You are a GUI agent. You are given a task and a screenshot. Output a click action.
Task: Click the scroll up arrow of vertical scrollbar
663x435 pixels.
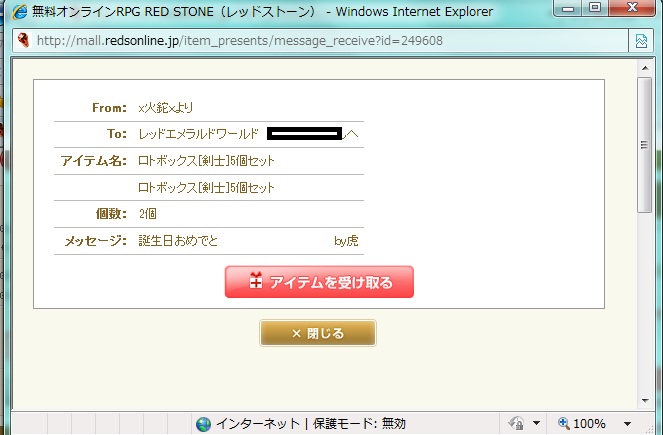tap(645, 68)
